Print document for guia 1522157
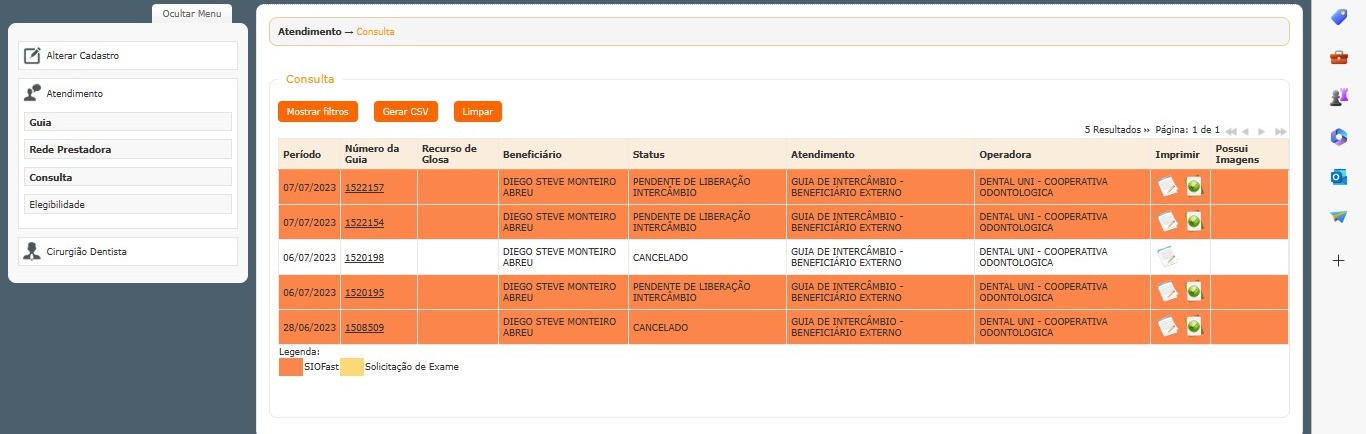The image size is (1366, 434). coord(1167,187)
